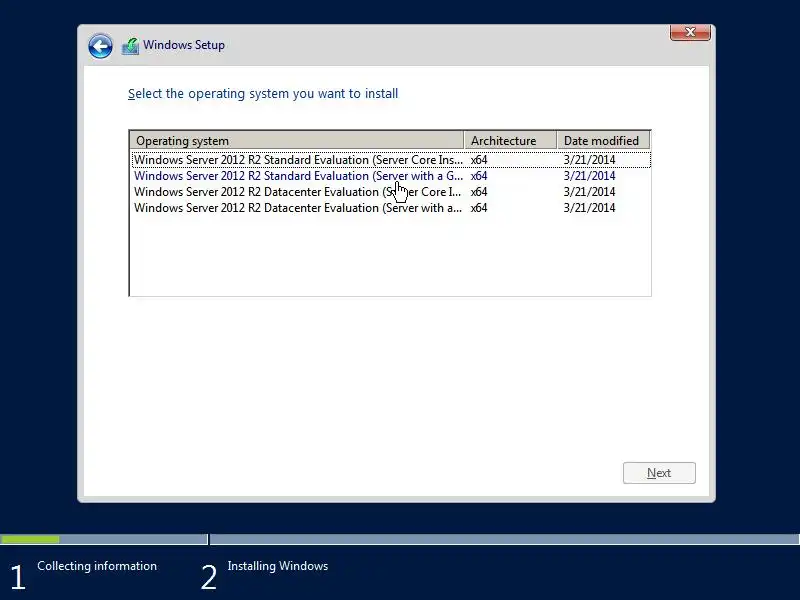800x600 pixels.
Task: Click the date in the Standard GUI row
Action: [x=589, y=176]
